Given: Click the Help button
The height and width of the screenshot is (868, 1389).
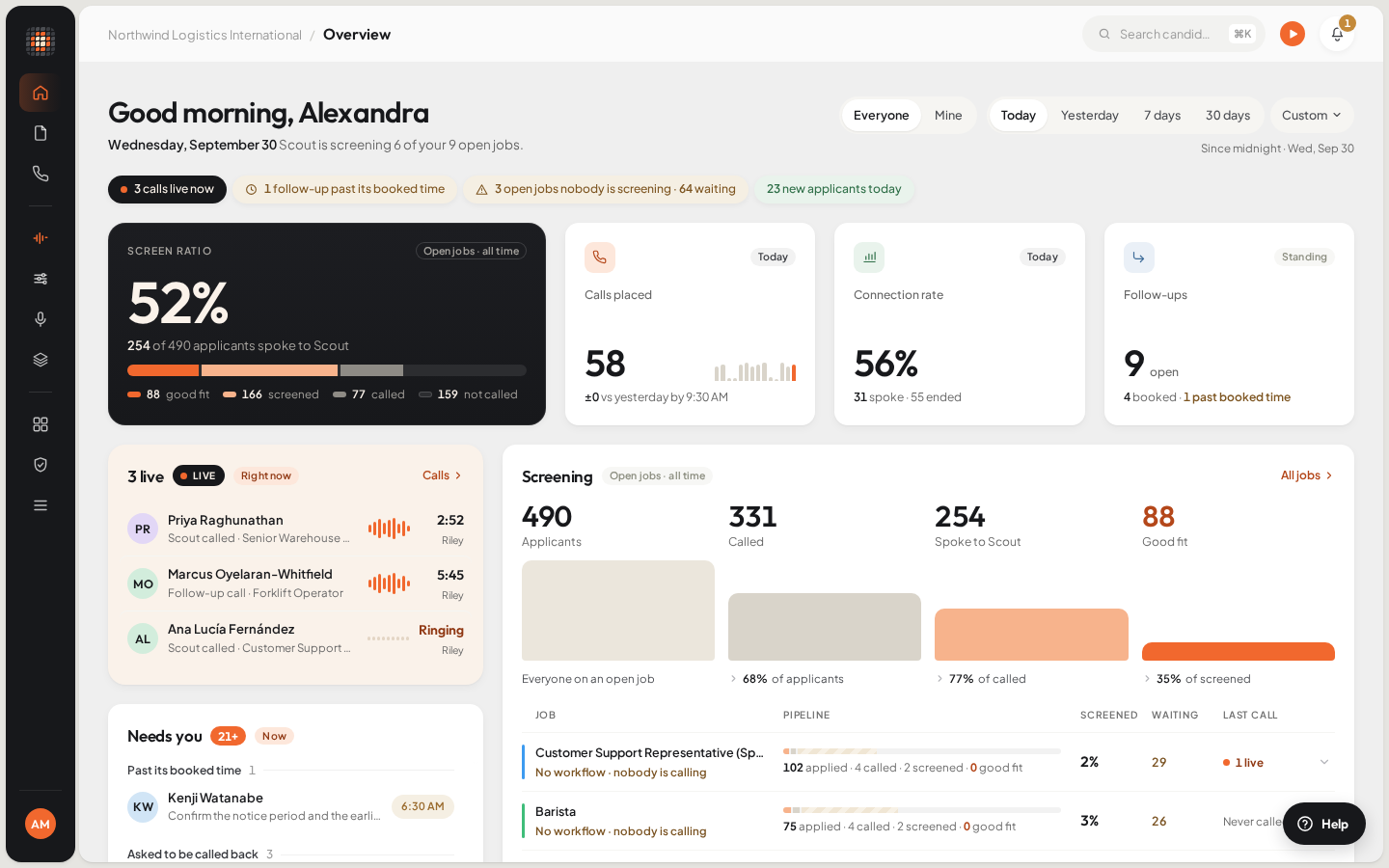Looking at the screenshot, I should click(1323, 824).
